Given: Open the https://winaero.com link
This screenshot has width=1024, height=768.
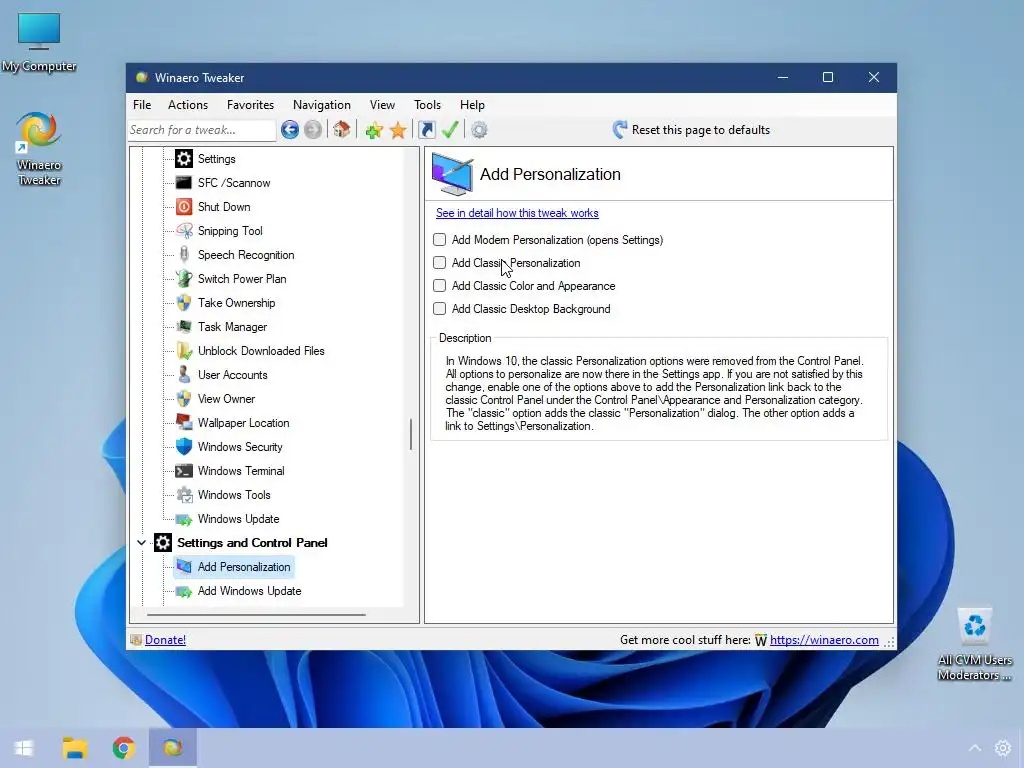Looking at the screenshot, I should point(824,640).
